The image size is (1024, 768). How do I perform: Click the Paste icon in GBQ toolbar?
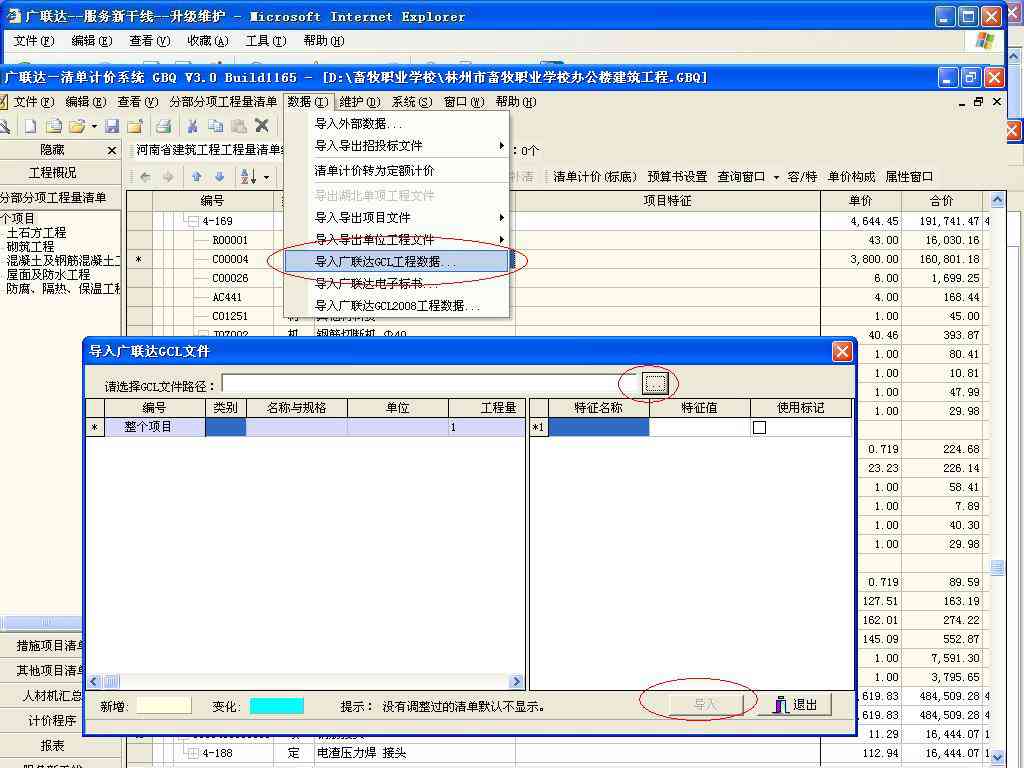click(239, 126)
